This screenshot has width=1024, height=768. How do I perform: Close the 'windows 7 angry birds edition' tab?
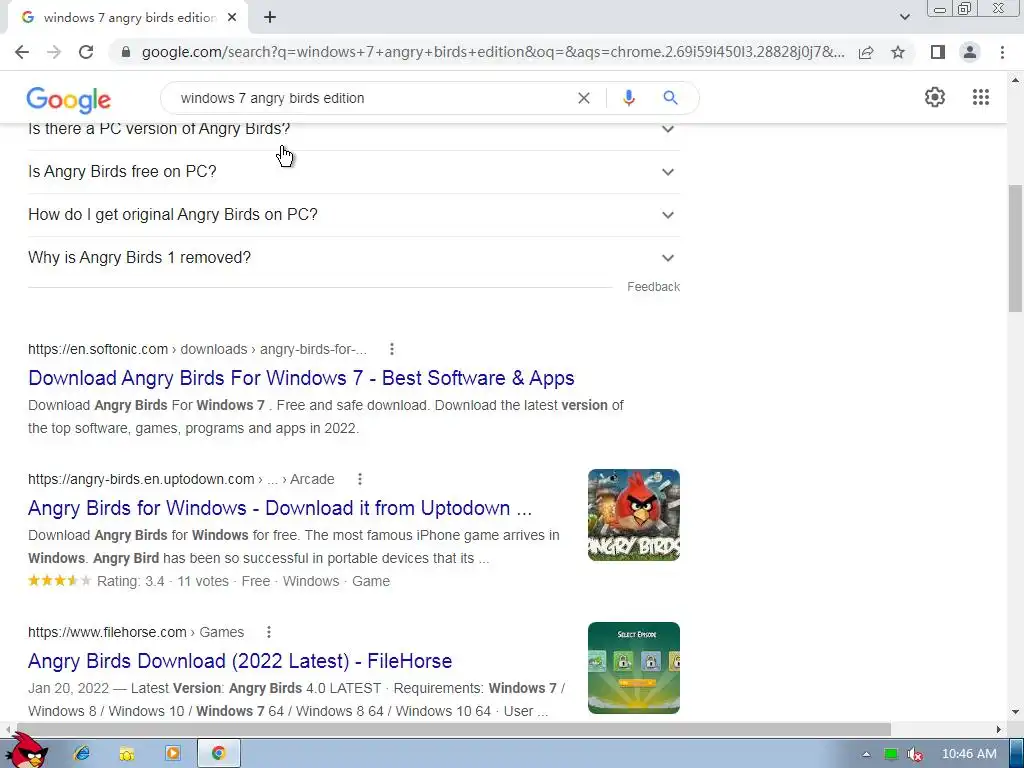[x=232, y=18]
